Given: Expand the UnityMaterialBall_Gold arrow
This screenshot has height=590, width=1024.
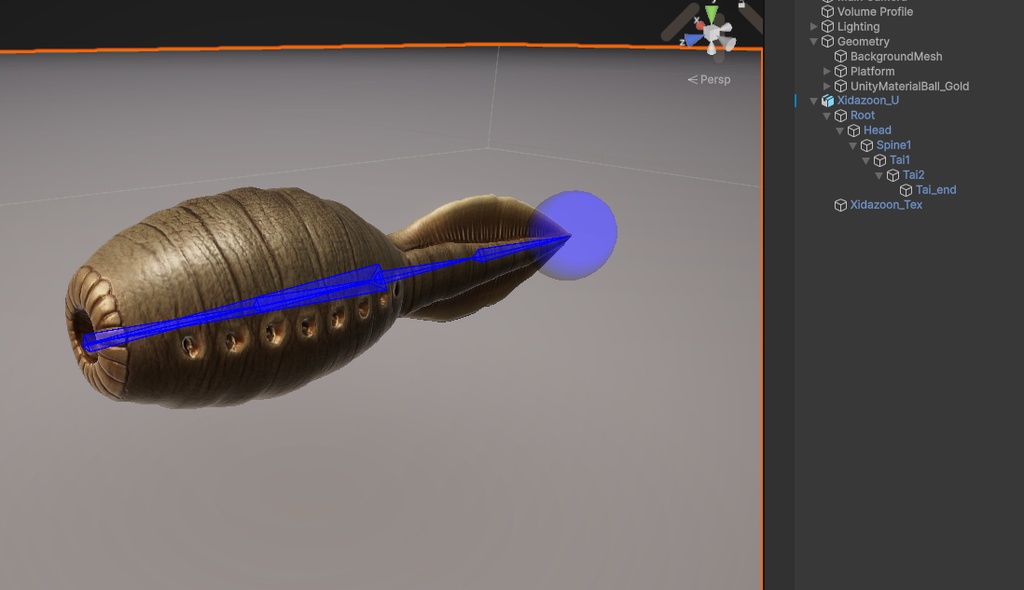Looking at the screenshot, I should point(827,86).
